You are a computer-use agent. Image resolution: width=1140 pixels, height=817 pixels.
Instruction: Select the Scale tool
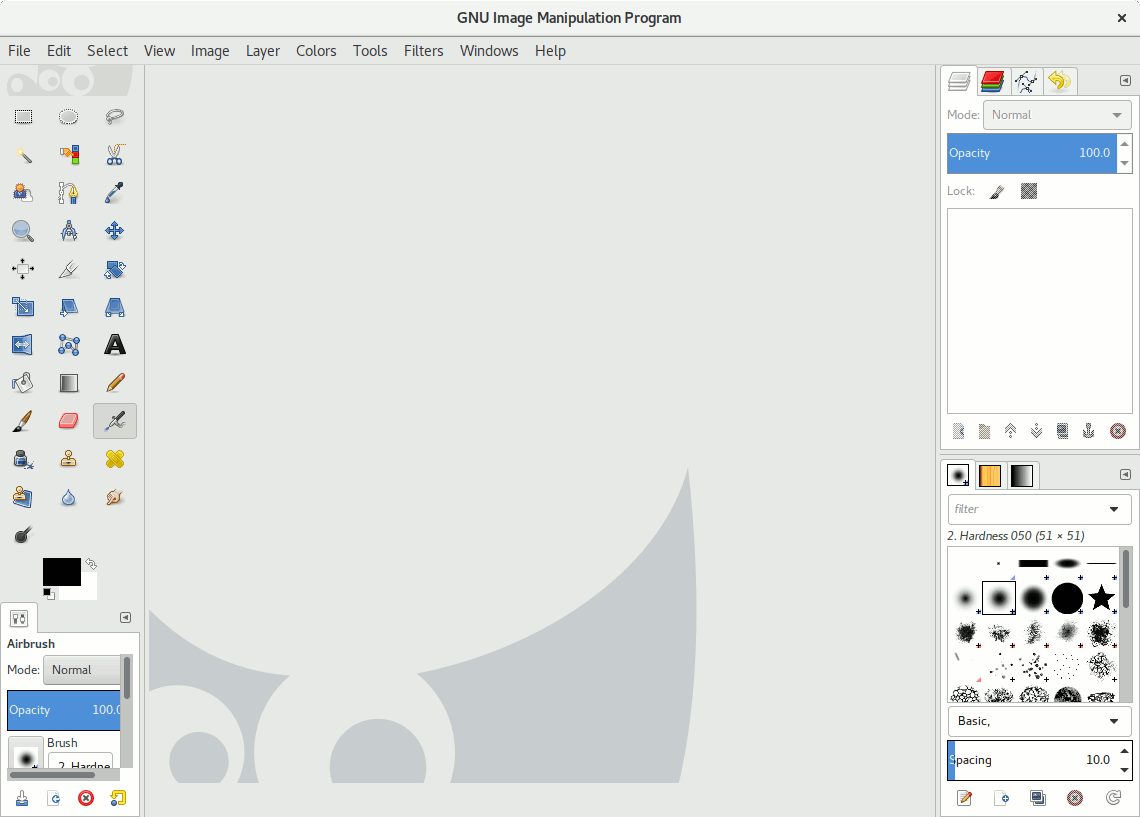23,307
